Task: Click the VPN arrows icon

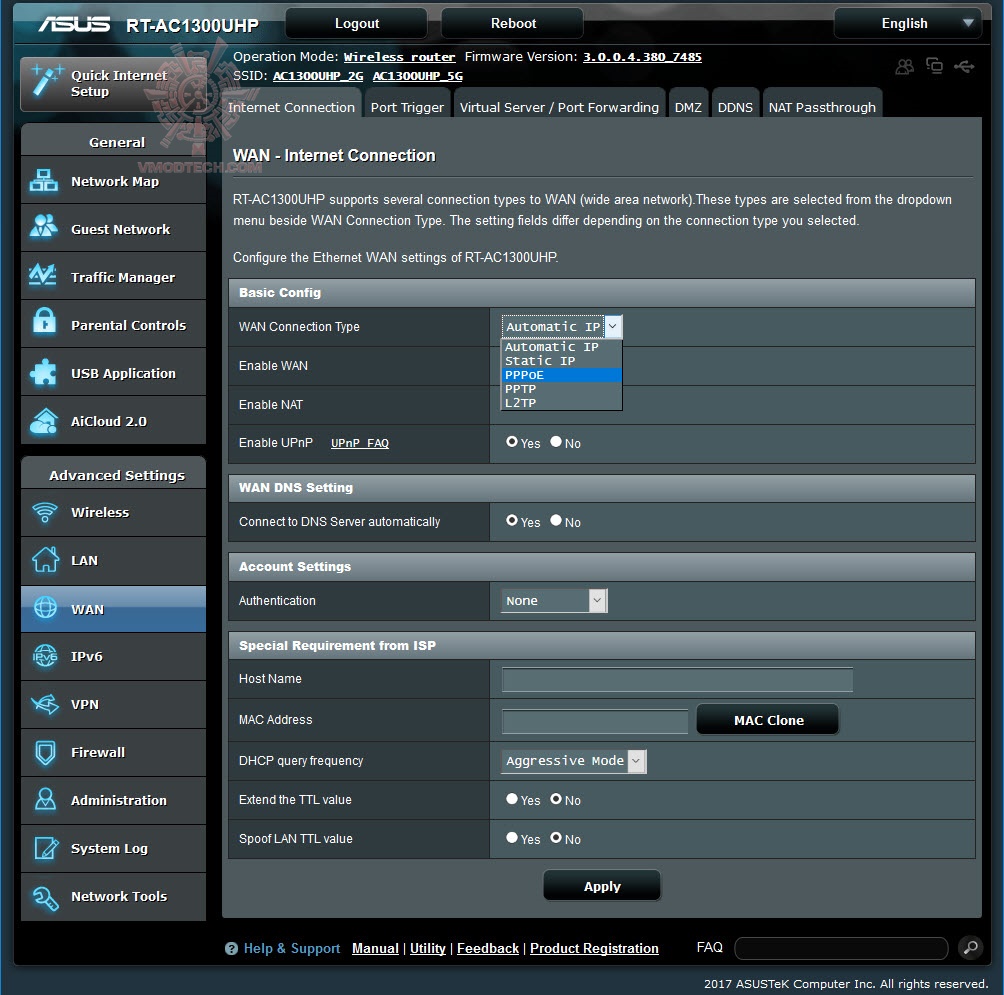Action: [45, 704]
